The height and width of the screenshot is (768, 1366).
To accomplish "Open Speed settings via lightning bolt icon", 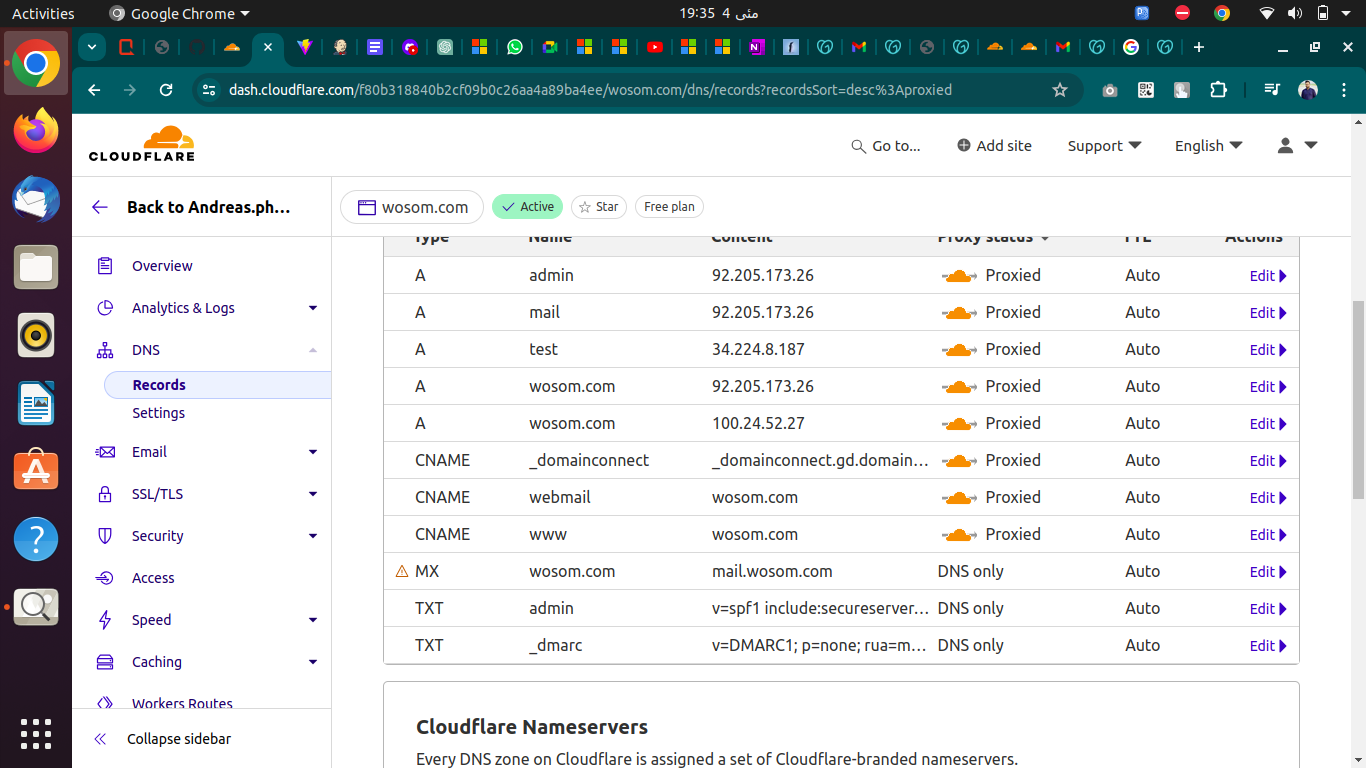I will 105,620.
